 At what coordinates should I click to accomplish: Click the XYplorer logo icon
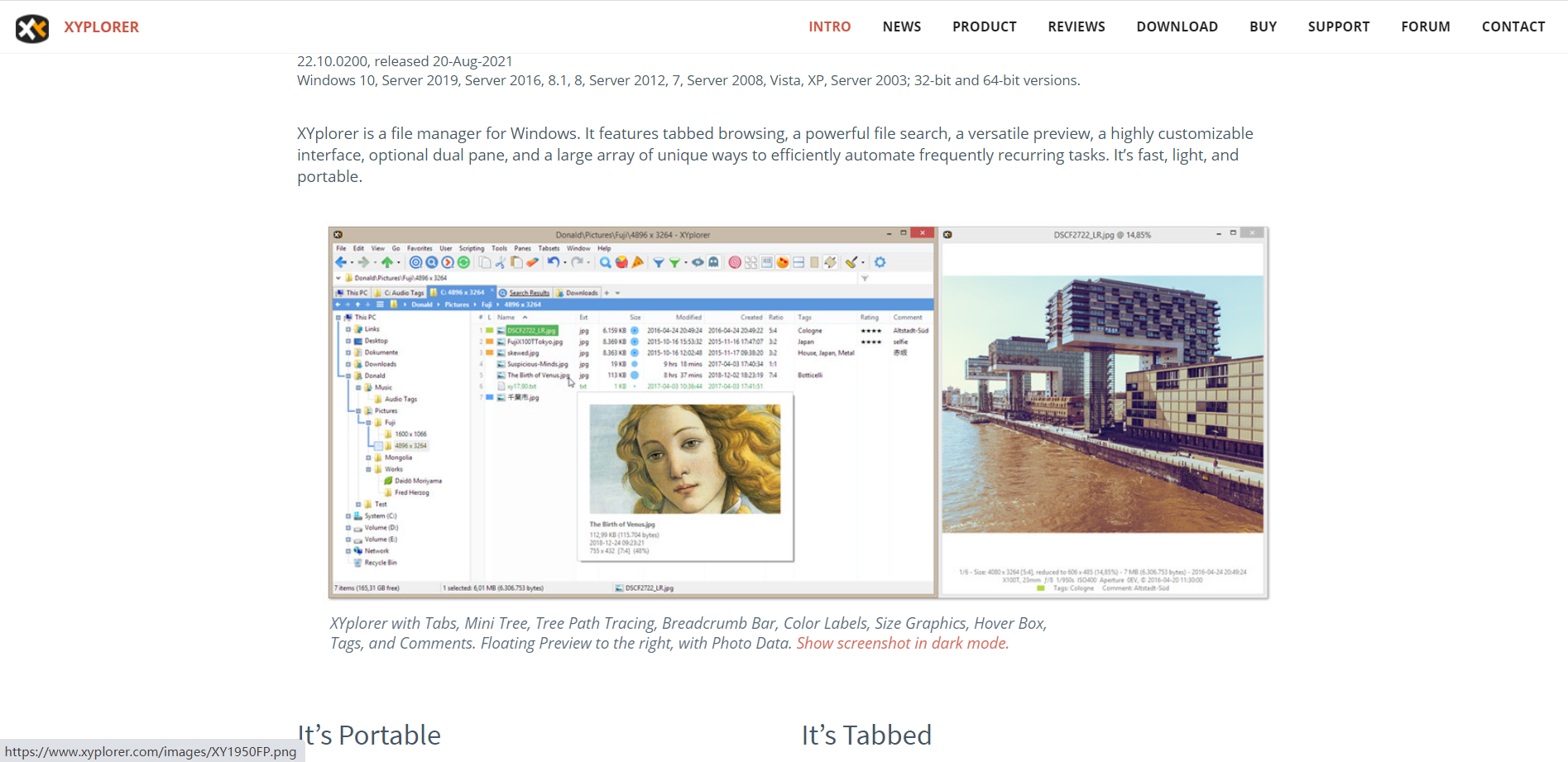32,28
